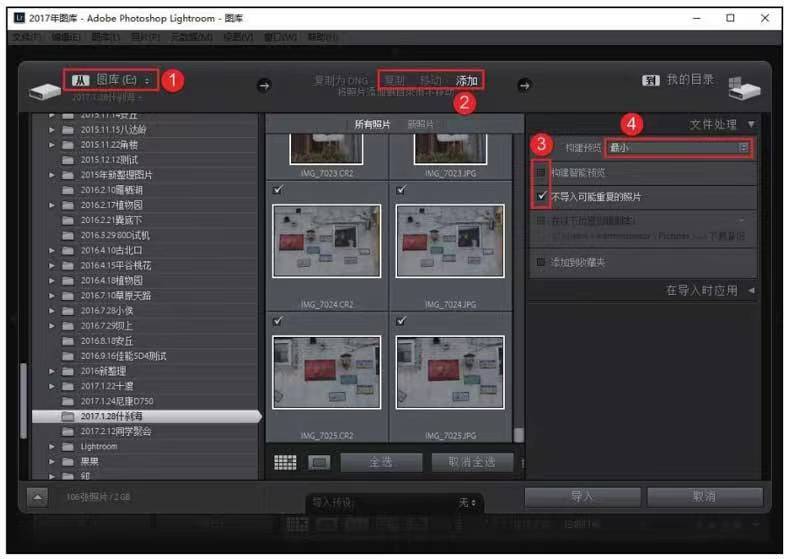This screenshot has width=788, height=559.
Task: Click folder icon of 2017.2.12同学聚会
Action: point(68,431)
